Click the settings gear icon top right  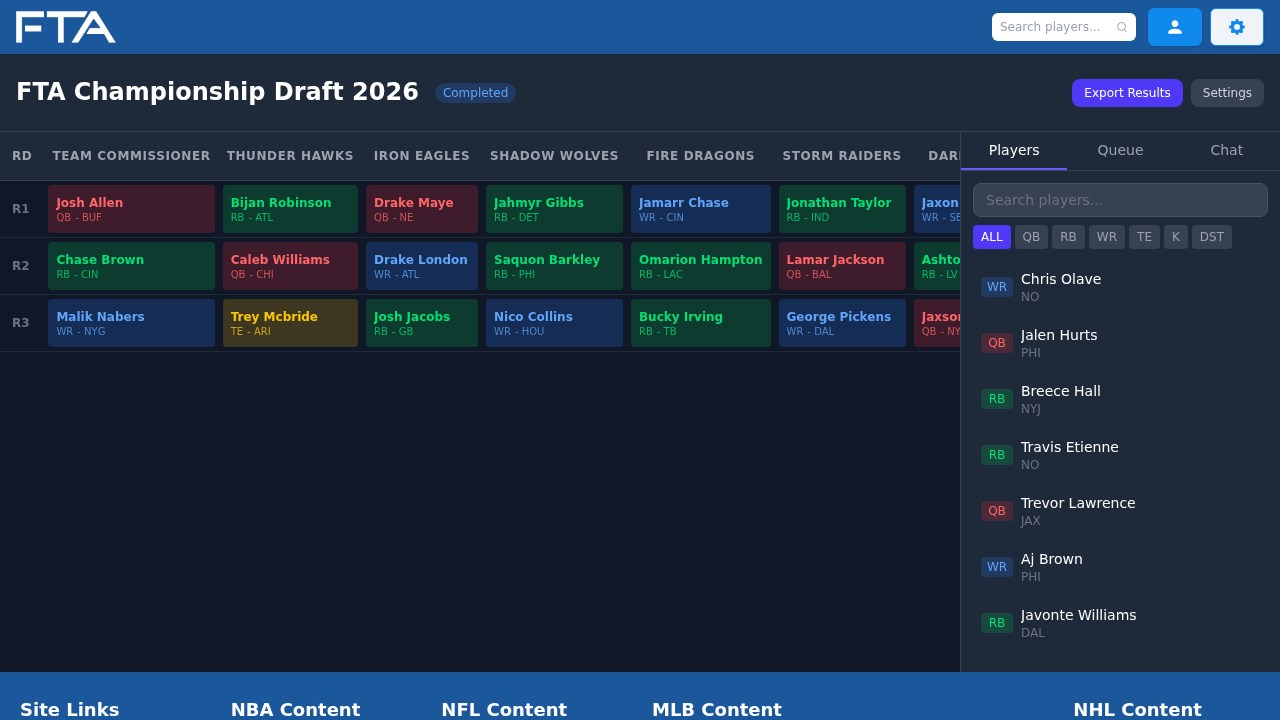1236,27
